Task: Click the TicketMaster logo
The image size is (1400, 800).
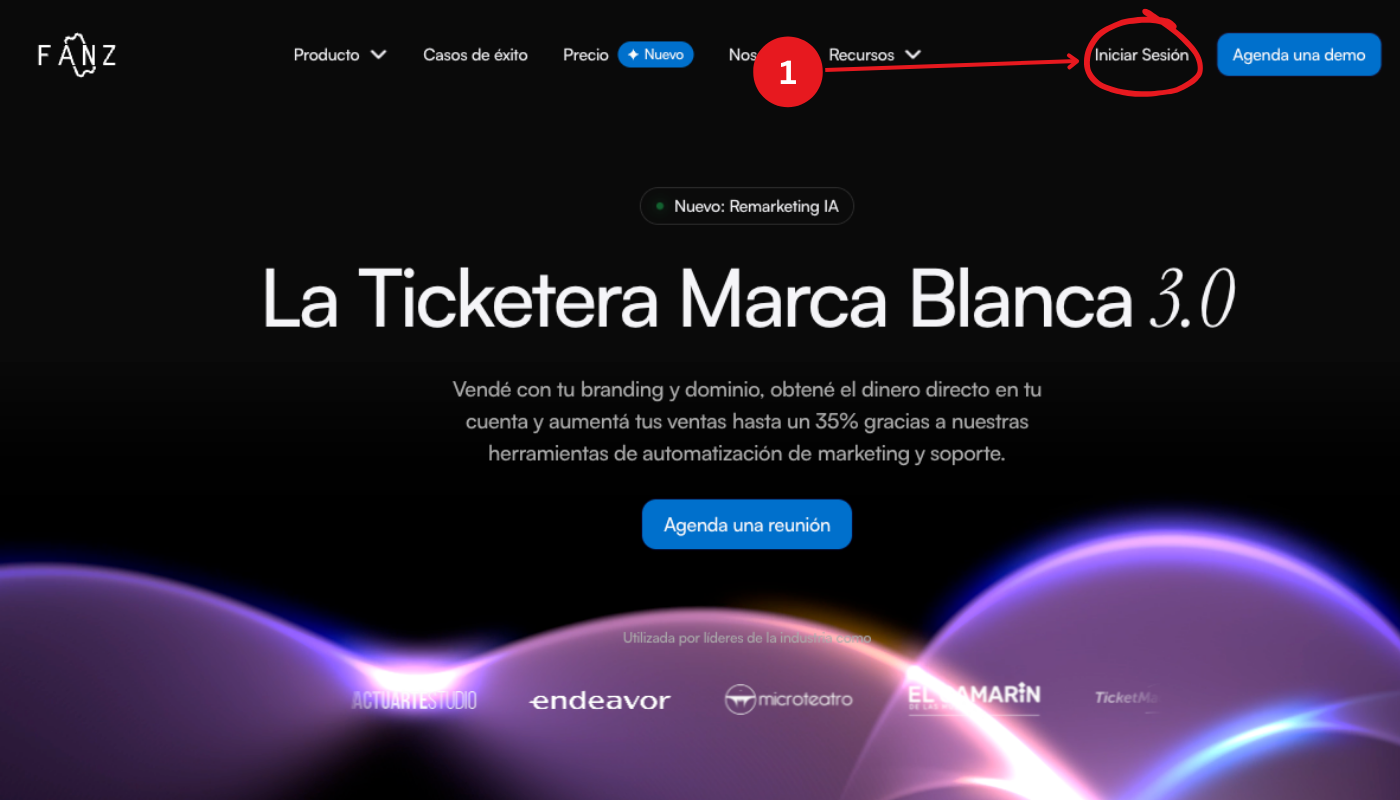Action: click(x=1126, y=699)
